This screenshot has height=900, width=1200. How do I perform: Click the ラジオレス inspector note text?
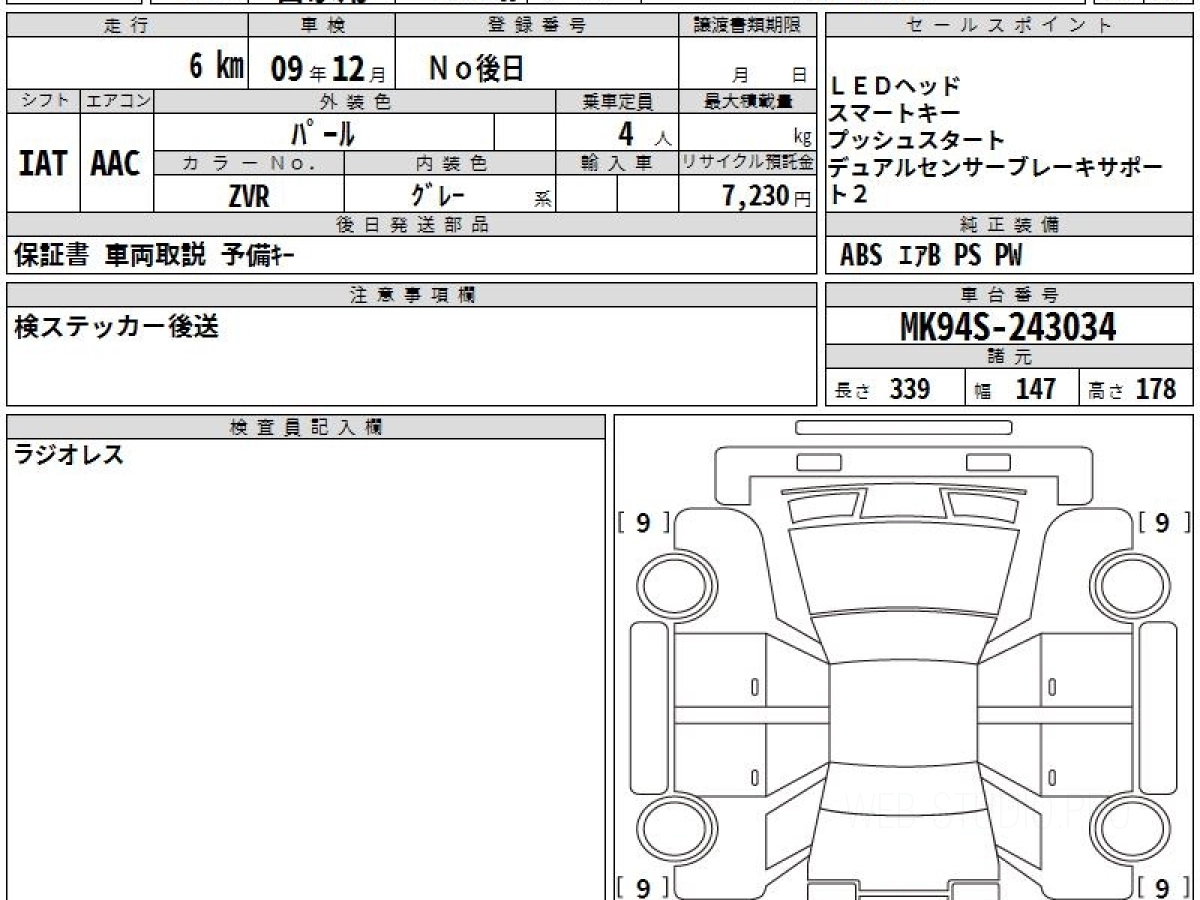[x=69, y=456]
